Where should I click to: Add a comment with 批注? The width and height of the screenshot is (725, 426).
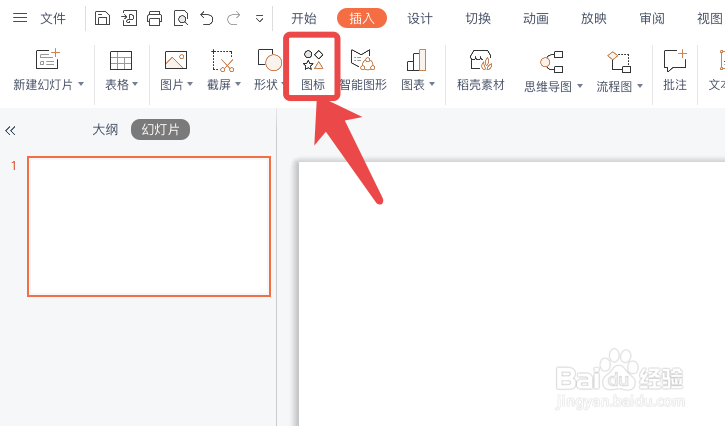[675, 69]
